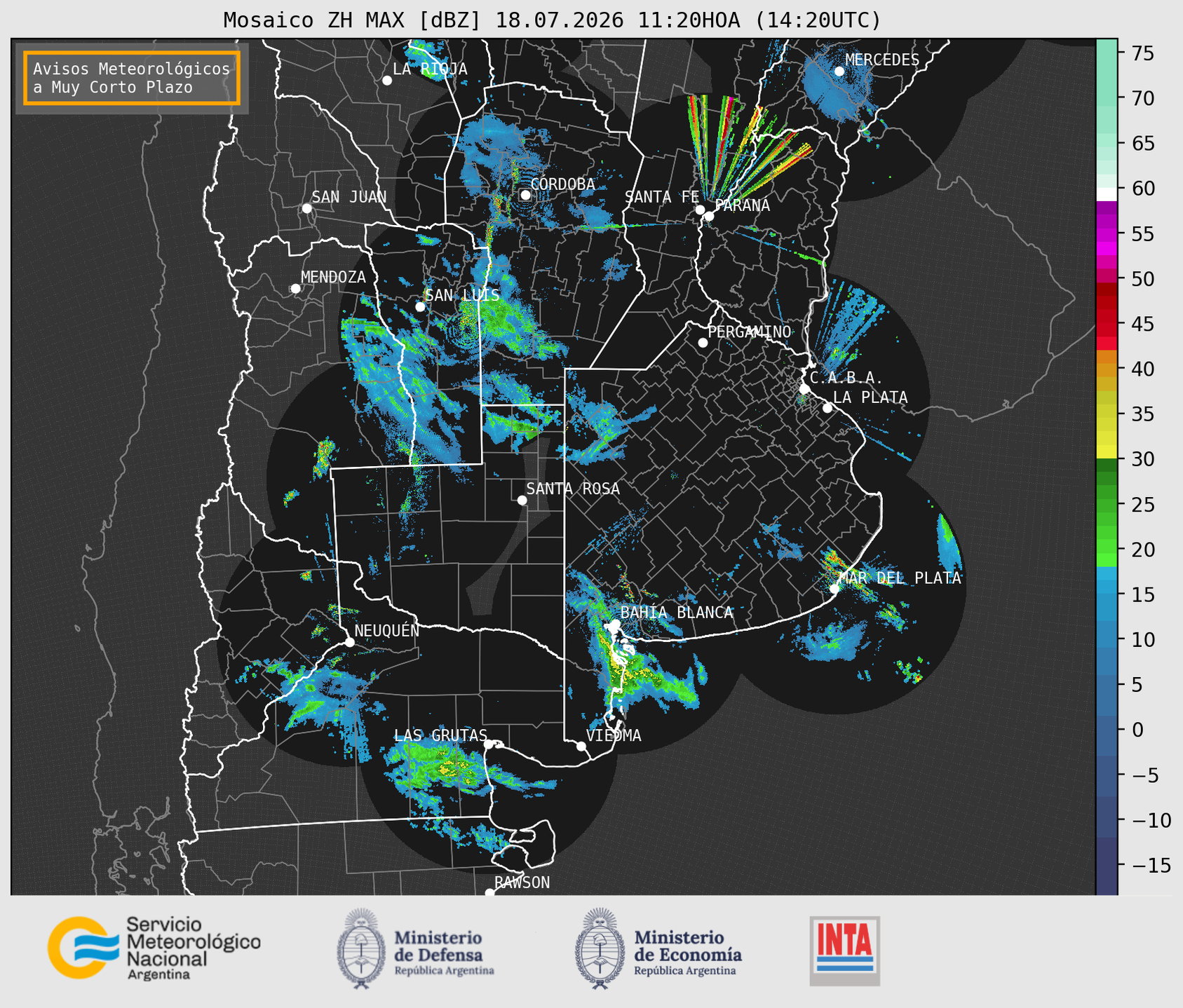1183x1008 pixels.
Task: Click the Neuquén city marker dot
Action: click(349, 642)
